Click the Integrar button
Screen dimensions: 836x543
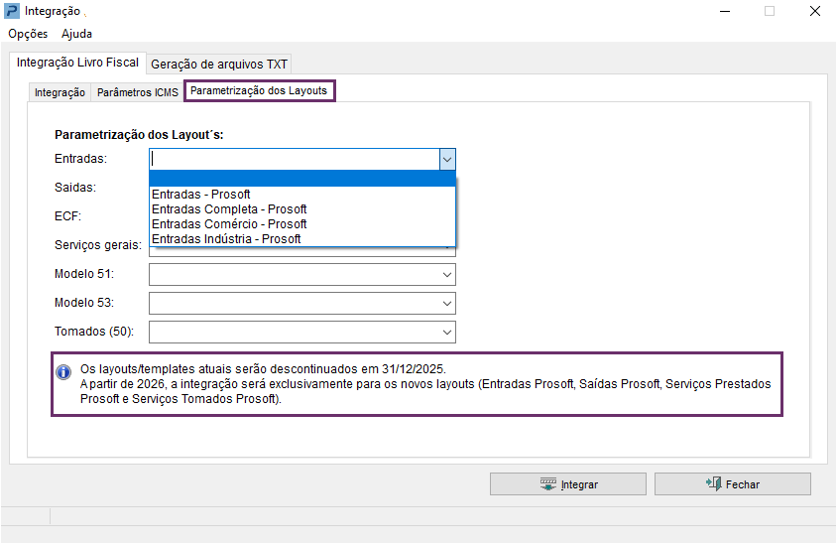click(568, 484)
